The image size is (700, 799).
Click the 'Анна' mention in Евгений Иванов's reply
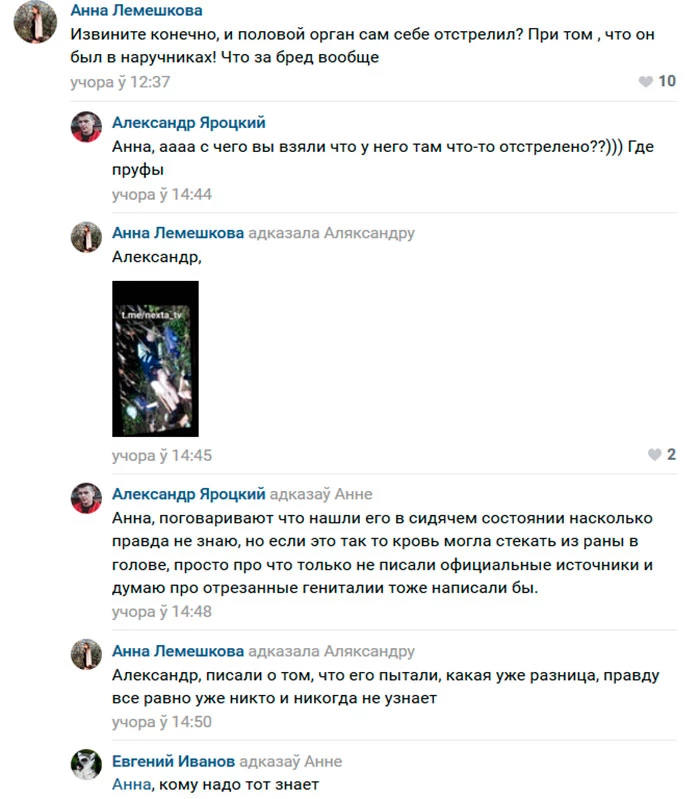click(132, 785)
